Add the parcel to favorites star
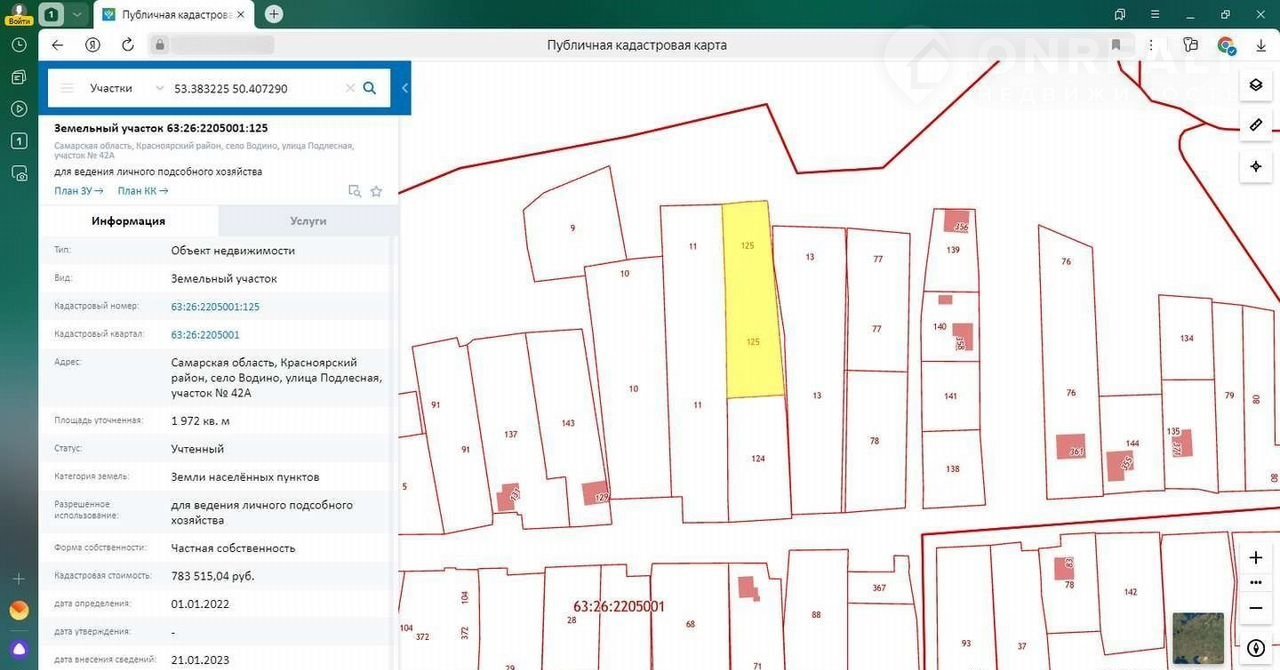1280x670 pixels. click(x=376, y=191)
